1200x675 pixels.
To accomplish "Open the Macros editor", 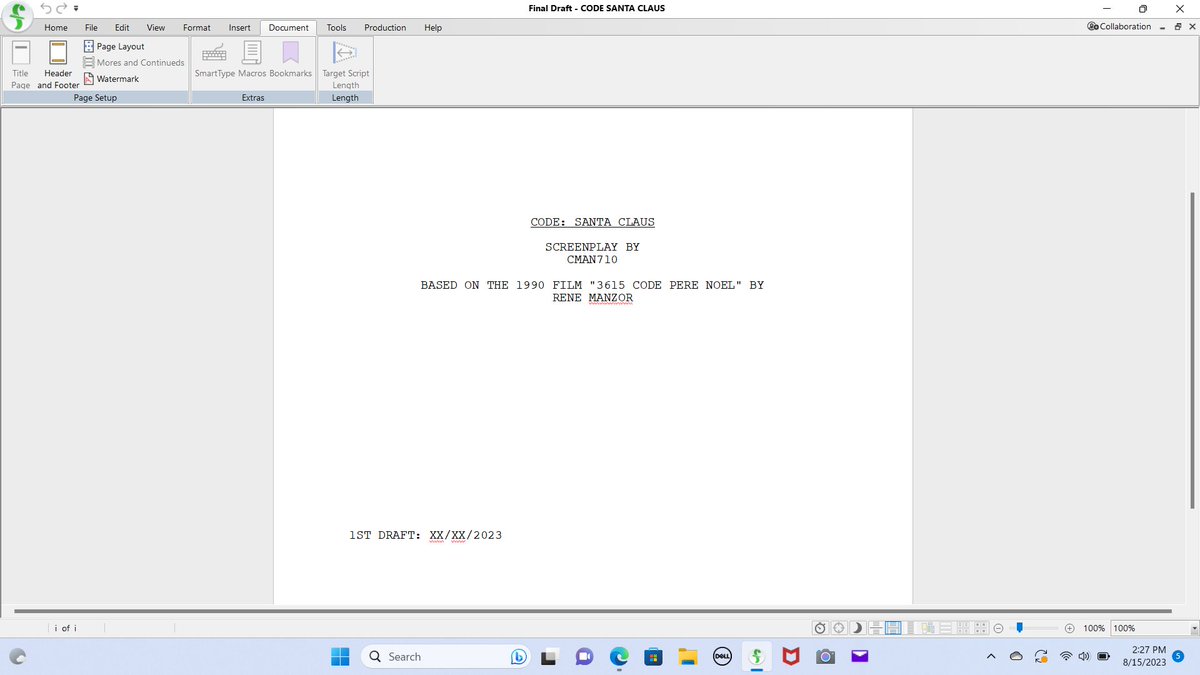I will (252, 60).
